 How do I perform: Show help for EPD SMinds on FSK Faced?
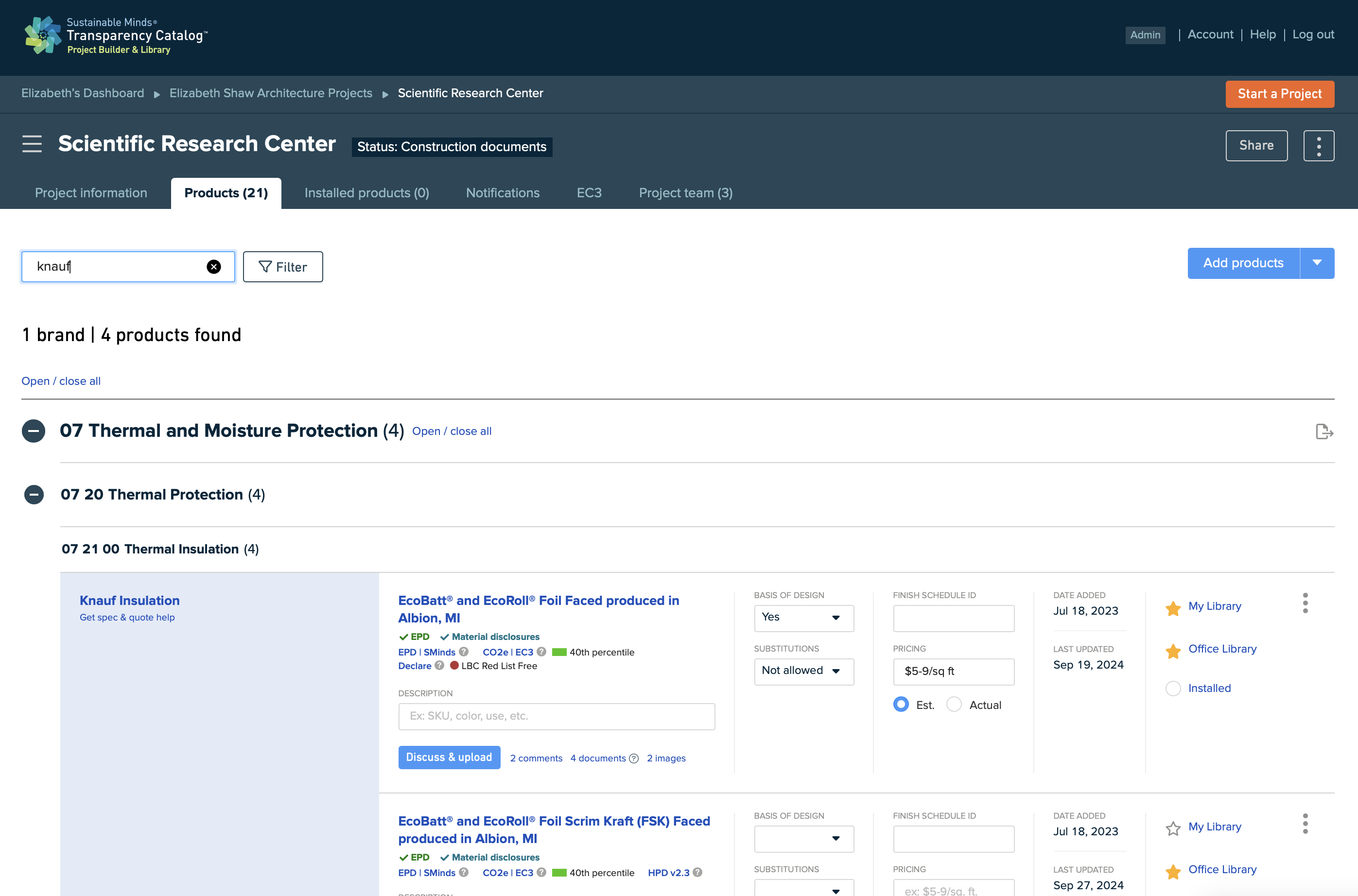pos(464,872)
